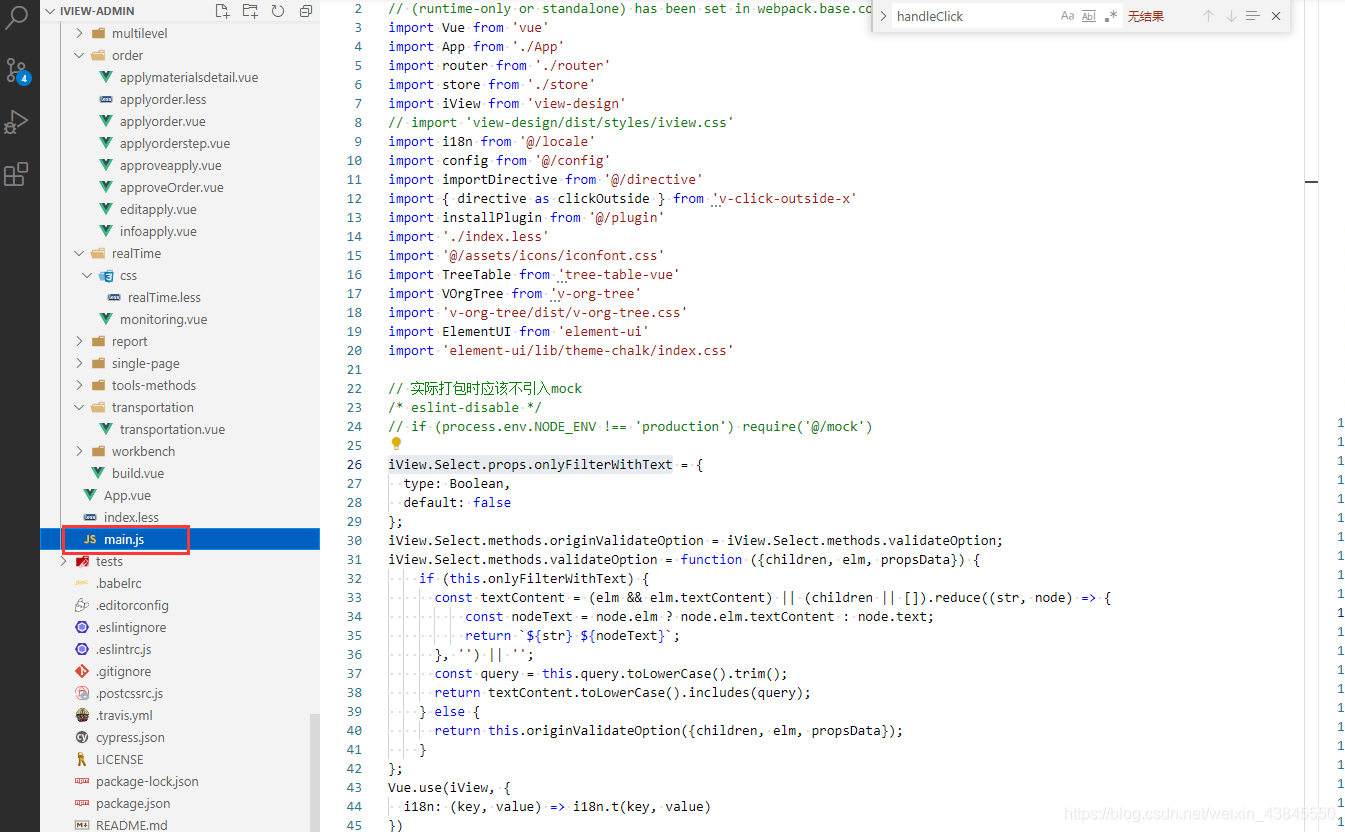The height and width of the screenshot is (832, 1345).
Task: Select main.js in the explorer
Action: (180, 539)
